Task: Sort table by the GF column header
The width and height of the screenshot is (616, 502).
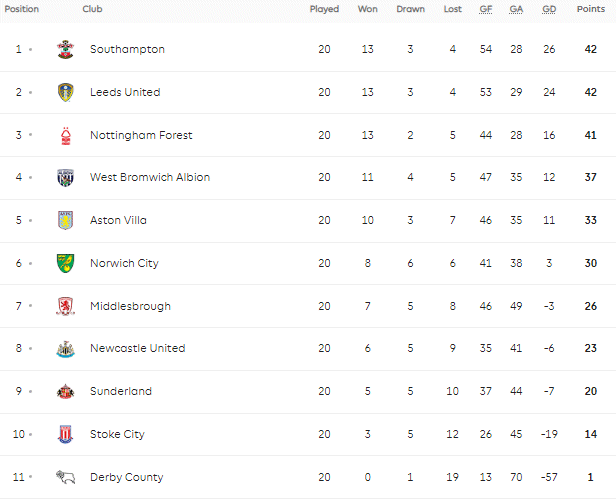Action: (486, 9)
